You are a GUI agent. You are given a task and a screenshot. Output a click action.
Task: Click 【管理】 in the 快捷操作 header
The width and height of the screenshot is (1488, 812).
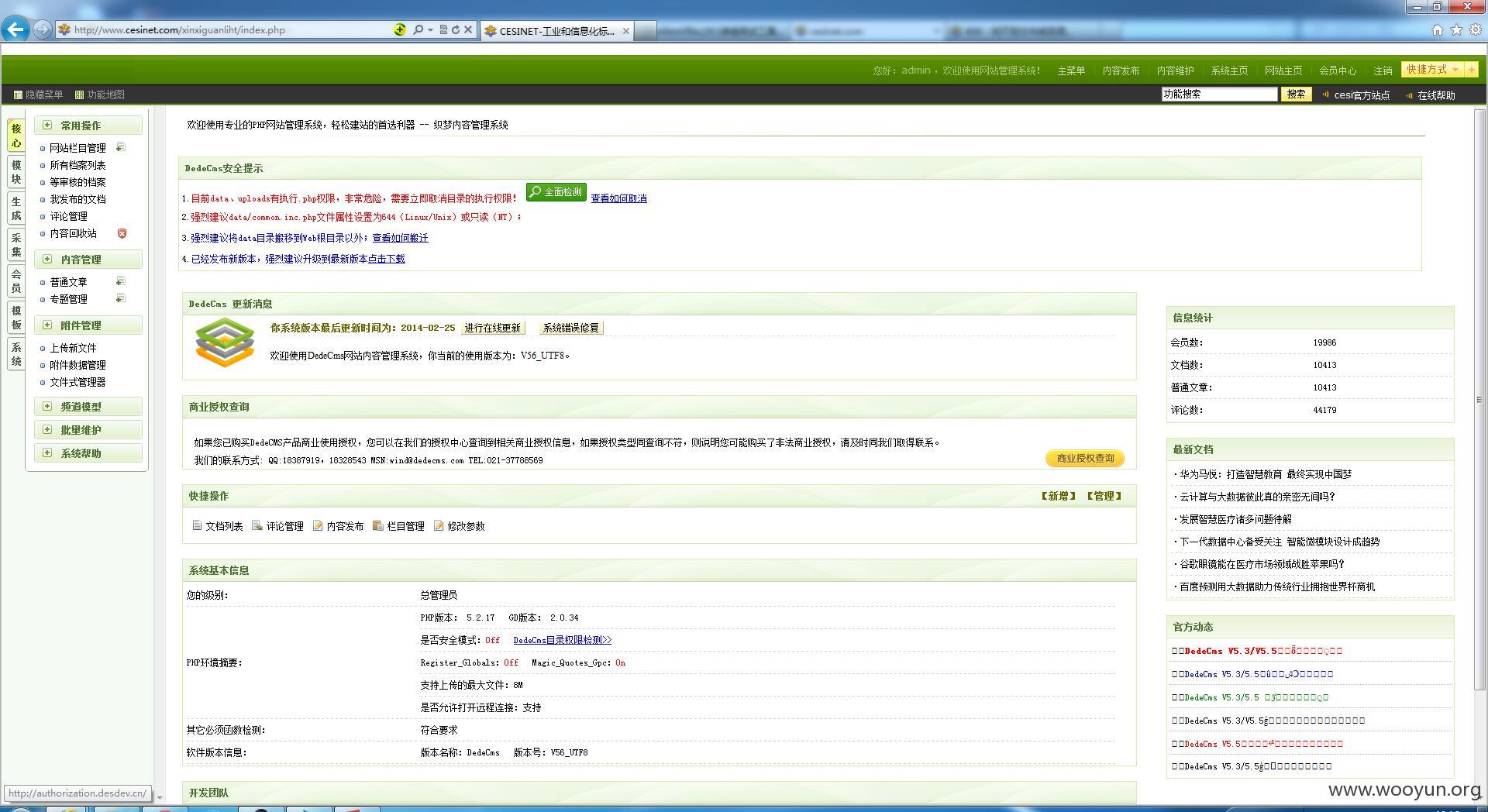(x=1104, y=496)
